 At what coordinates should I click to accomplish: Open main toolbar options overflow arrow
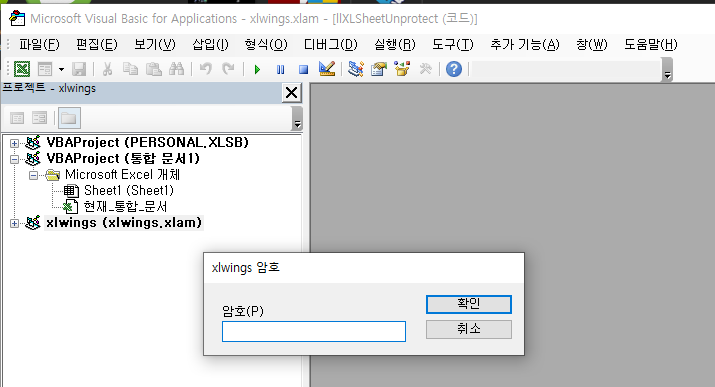click(x=667, y=70)
